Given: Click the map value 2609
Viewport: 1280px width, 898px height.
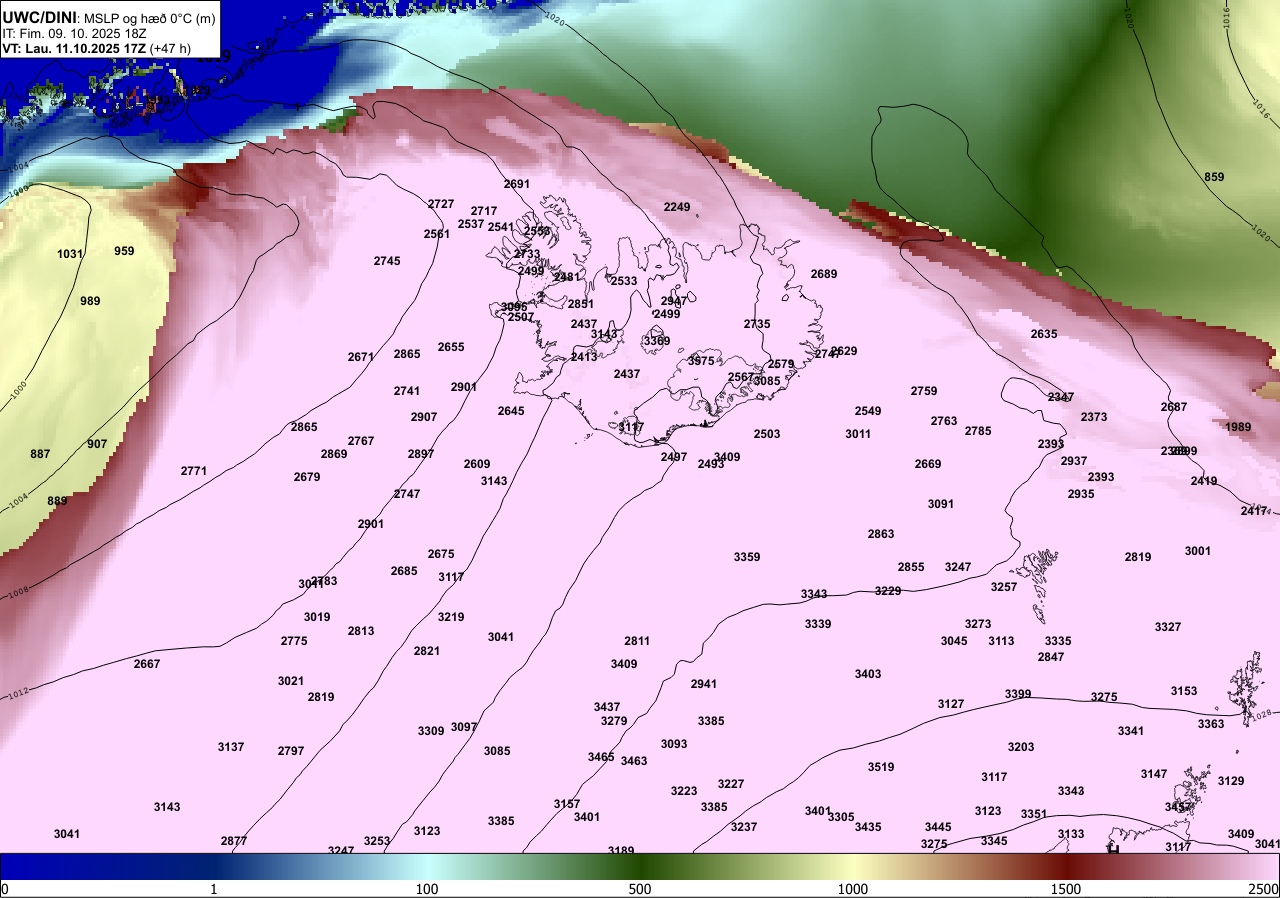Looking at the screenshot, I should coord(477,464).
